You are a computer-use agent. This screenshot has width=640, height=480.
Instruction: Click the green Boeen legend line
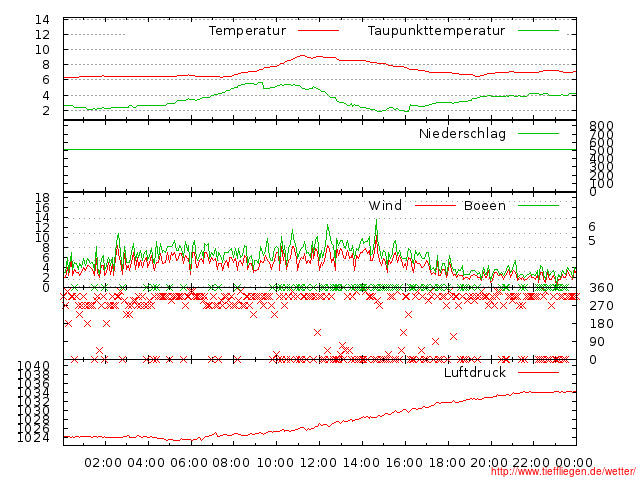point(538,205)
